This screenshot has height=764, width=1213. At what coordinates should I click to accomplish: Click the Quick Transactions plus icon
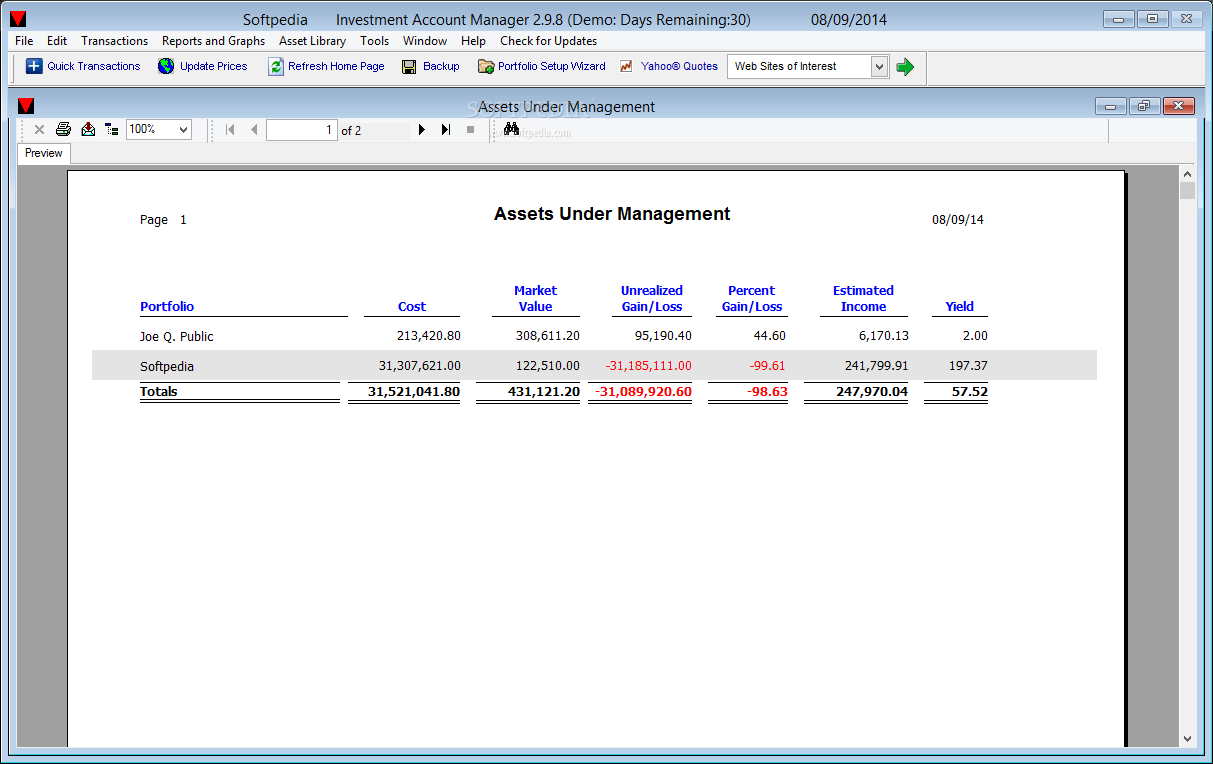click(34, 66)
